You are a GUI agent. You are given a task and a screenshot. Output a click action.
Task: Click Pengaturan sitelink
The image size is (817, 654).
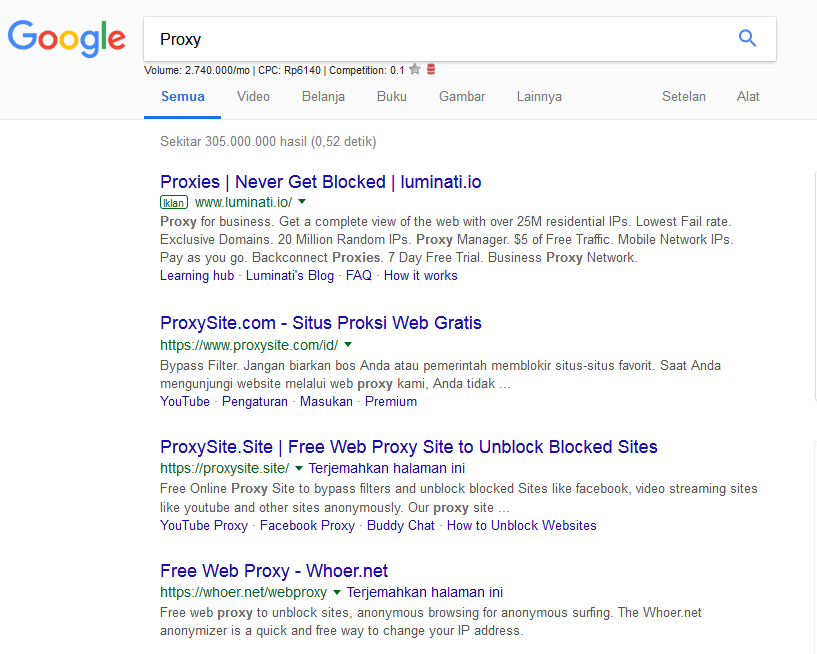(x=255, y=402)
